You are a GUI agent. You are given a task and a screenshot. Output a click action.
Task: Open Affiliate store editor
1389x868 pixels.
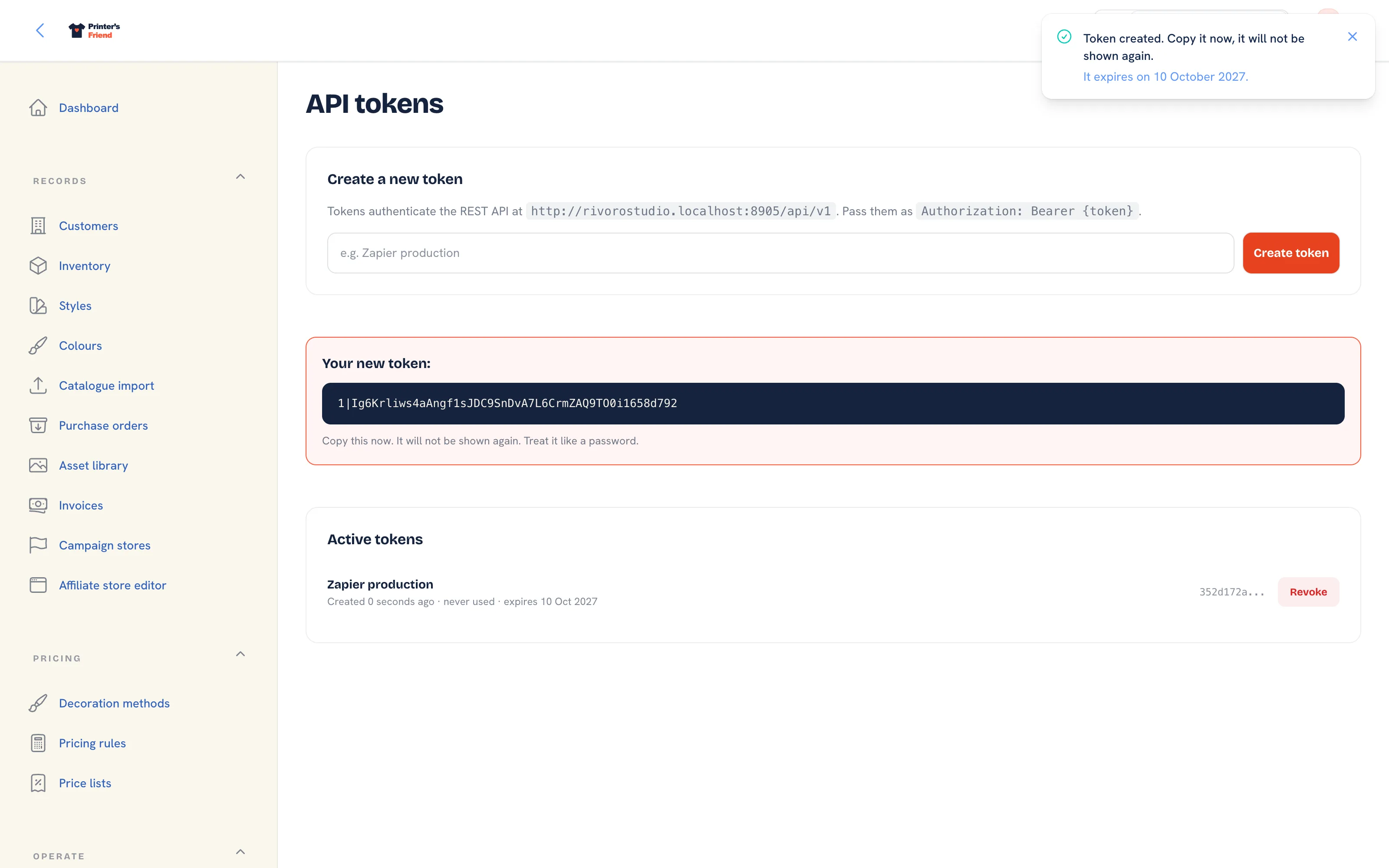[x=112, y=585]
